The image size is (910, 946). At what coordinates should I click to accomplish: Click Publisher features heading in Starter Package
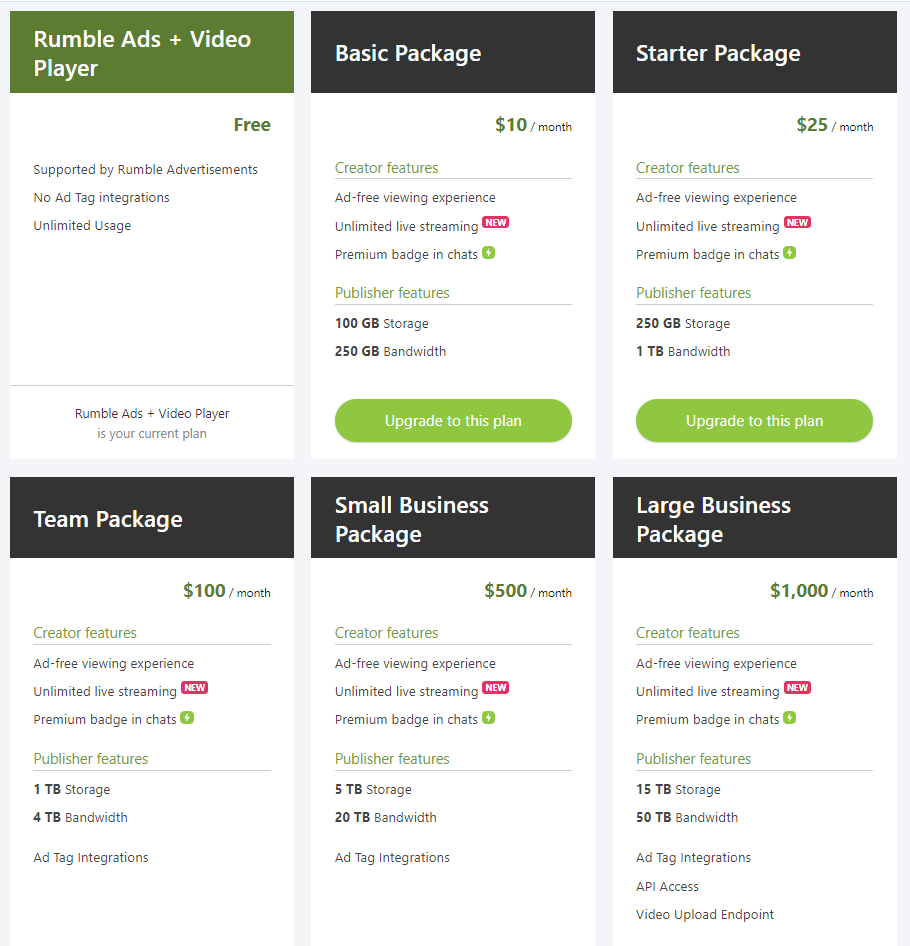(x=693, y=293)
